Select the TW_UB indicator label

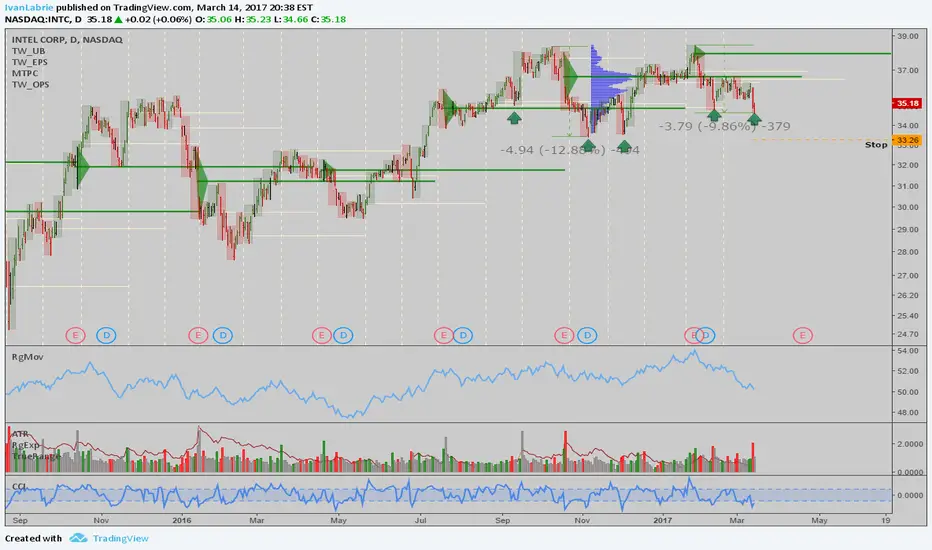pyautogui.click(x=29, y=51)
